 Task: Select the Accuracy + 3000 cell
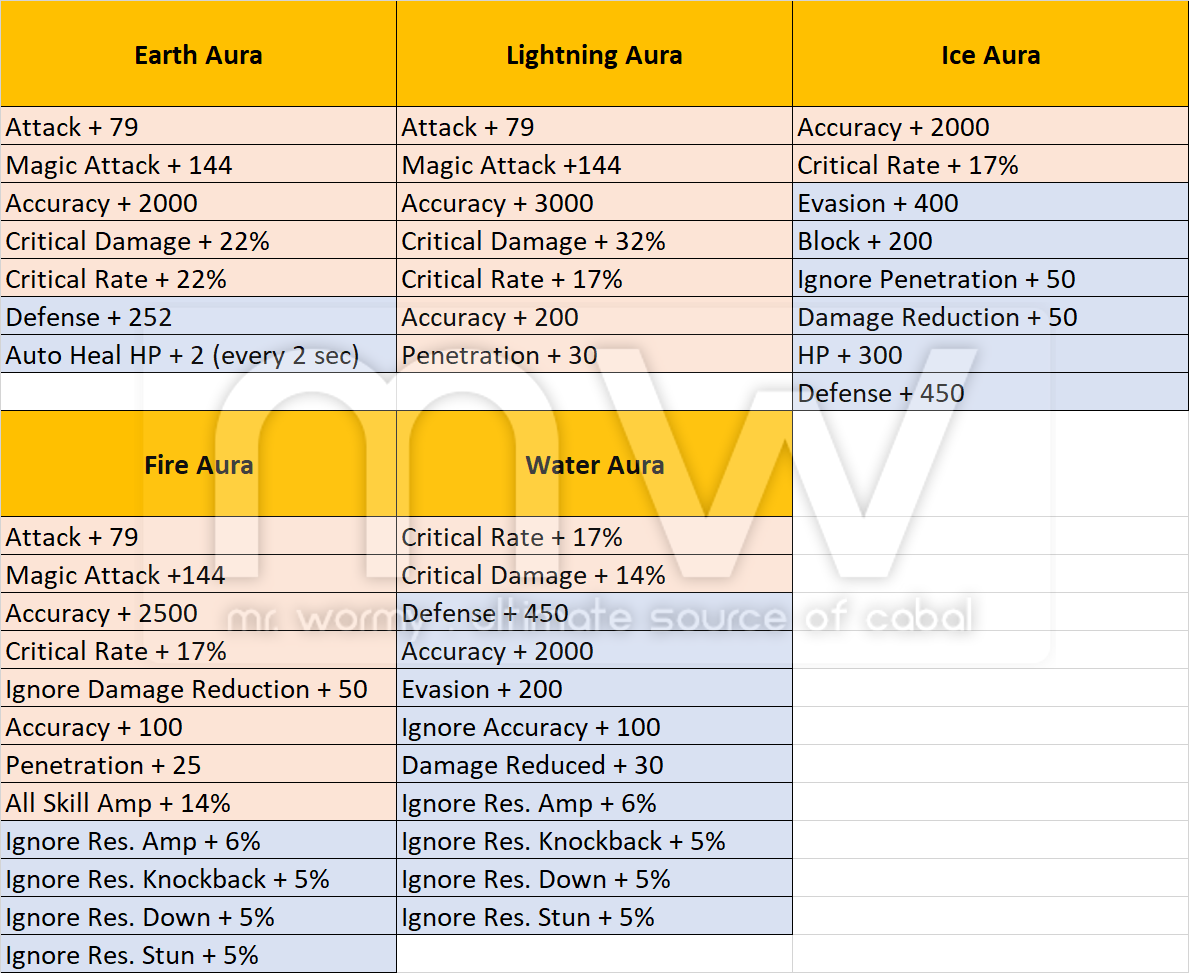tap(594, 203)
